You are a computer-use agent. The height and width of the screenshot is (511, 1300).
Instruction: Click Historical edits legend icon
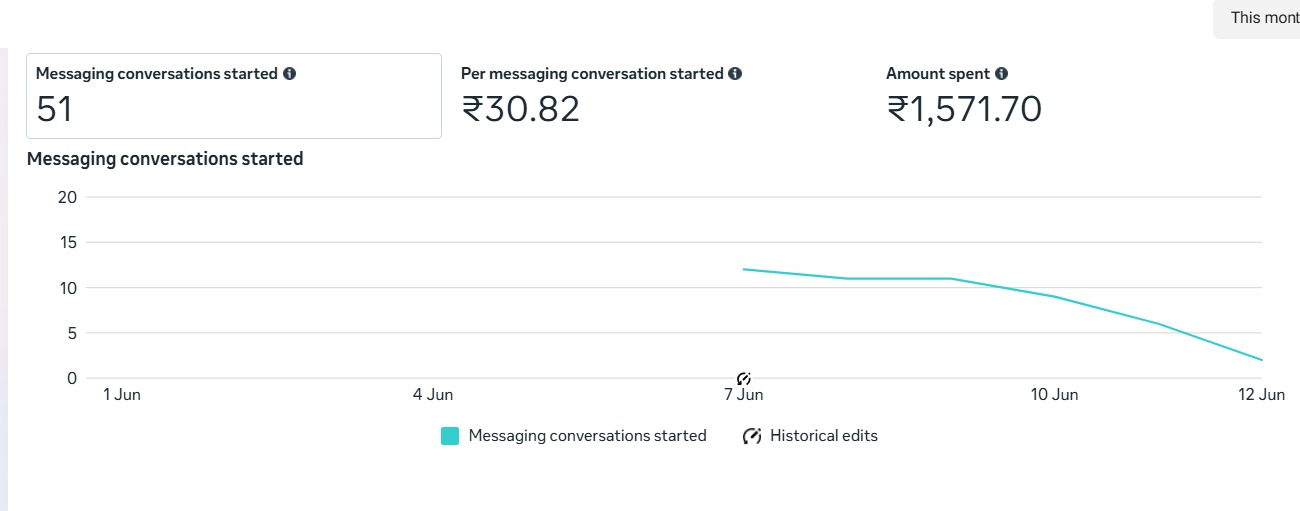point(752,436)
